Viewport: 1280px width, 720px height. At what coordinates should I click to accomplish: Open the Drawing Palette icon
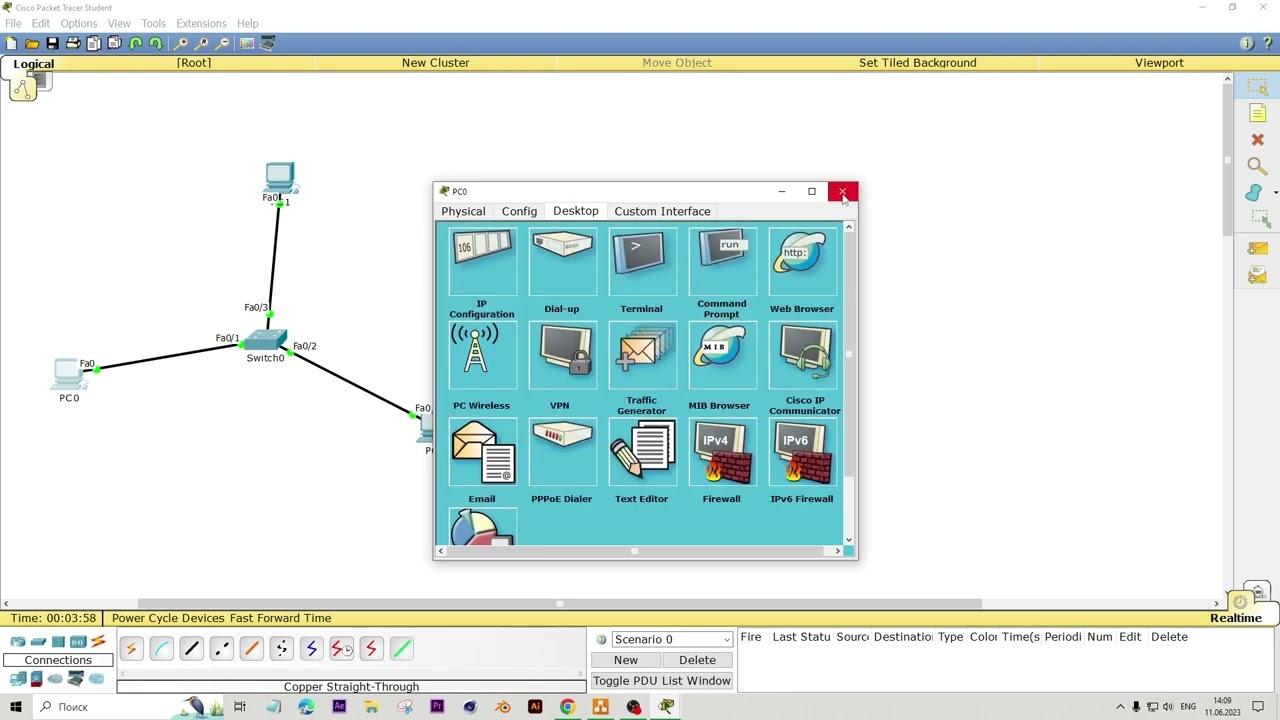pos(247,43)
